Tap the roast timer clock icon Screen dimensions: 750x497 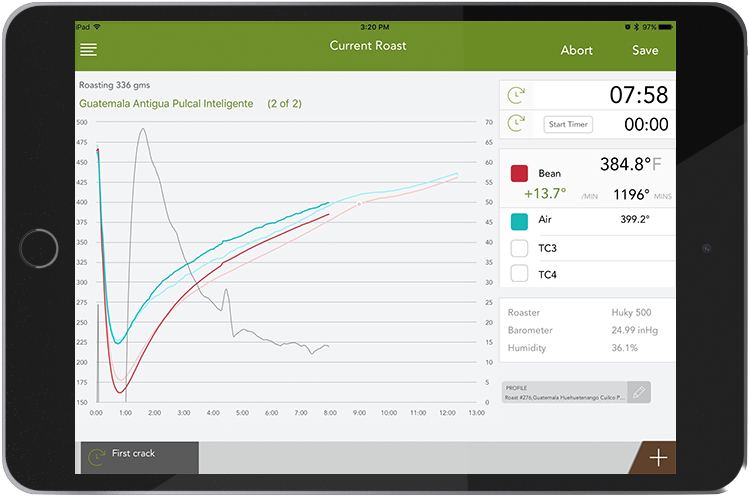pyautogui.click(x=516, y=96)
